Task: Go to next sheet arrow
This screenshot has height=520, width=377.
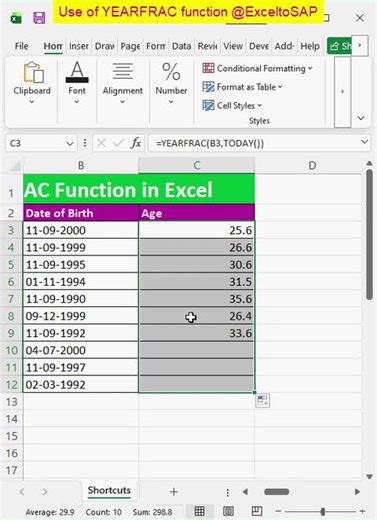Action: pyautogui.click(x=45, y=492)
